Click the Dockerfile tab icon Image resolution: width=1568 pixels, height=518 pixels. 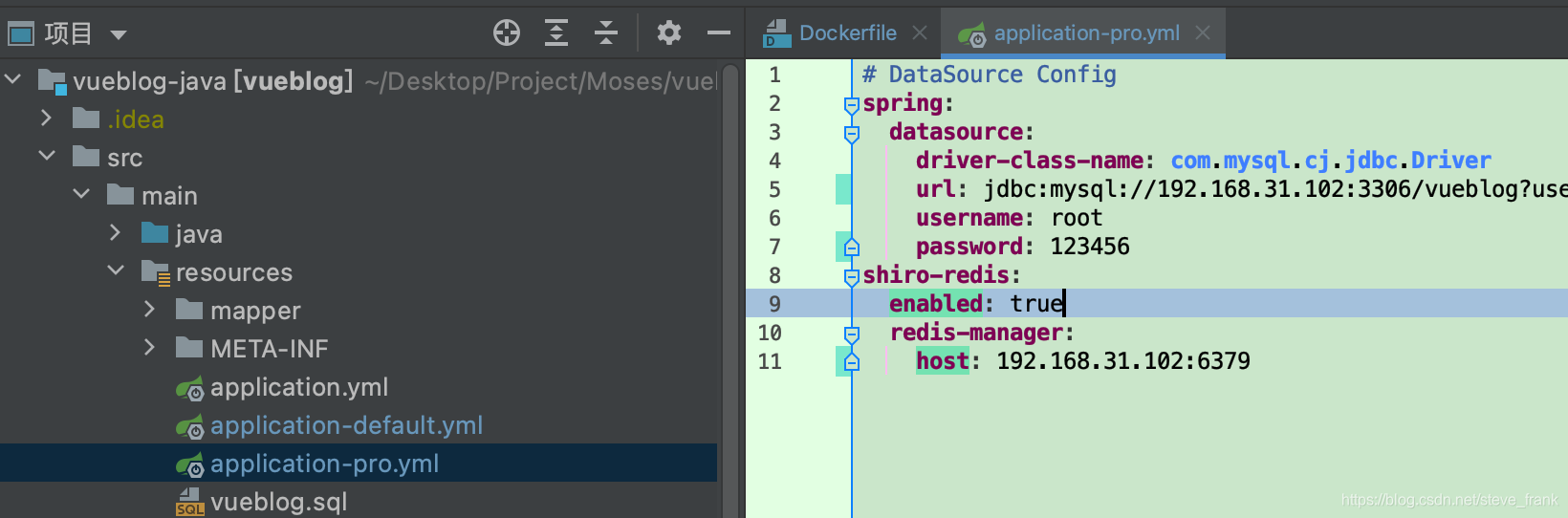[777, 33]
